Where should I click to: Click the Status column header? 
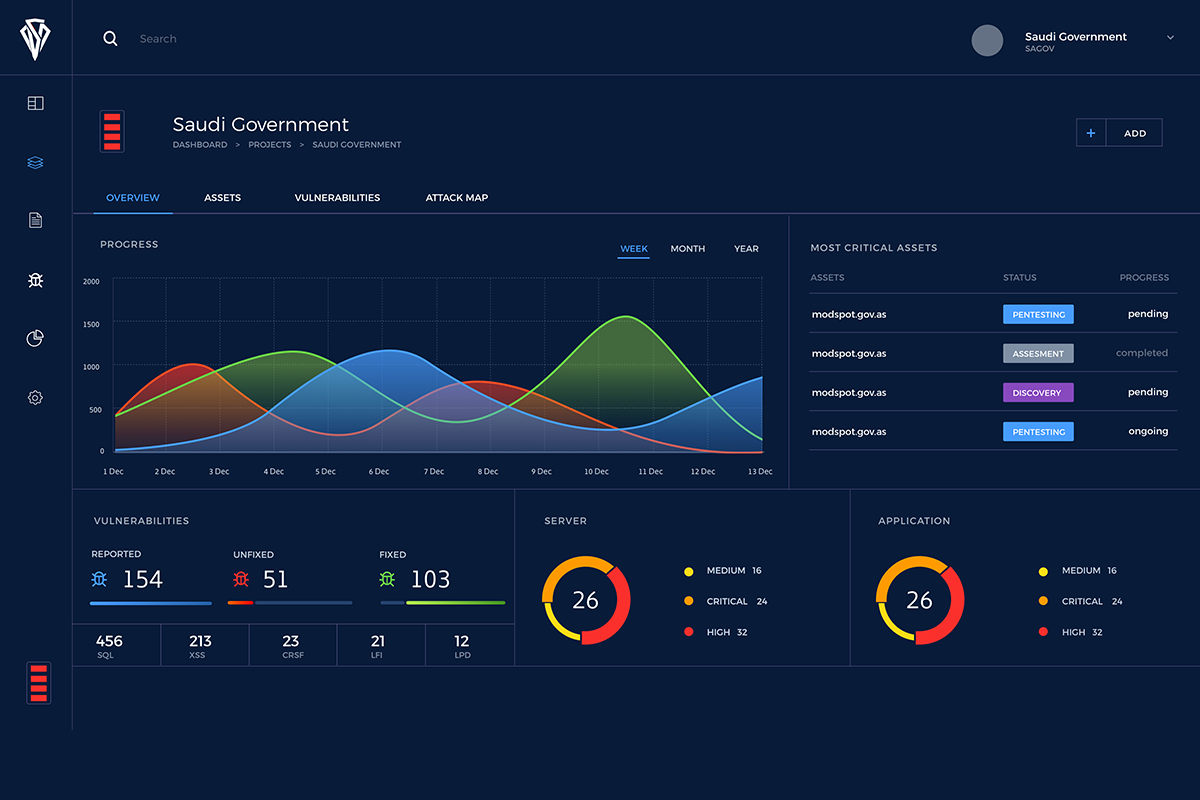coord(1020,278)
